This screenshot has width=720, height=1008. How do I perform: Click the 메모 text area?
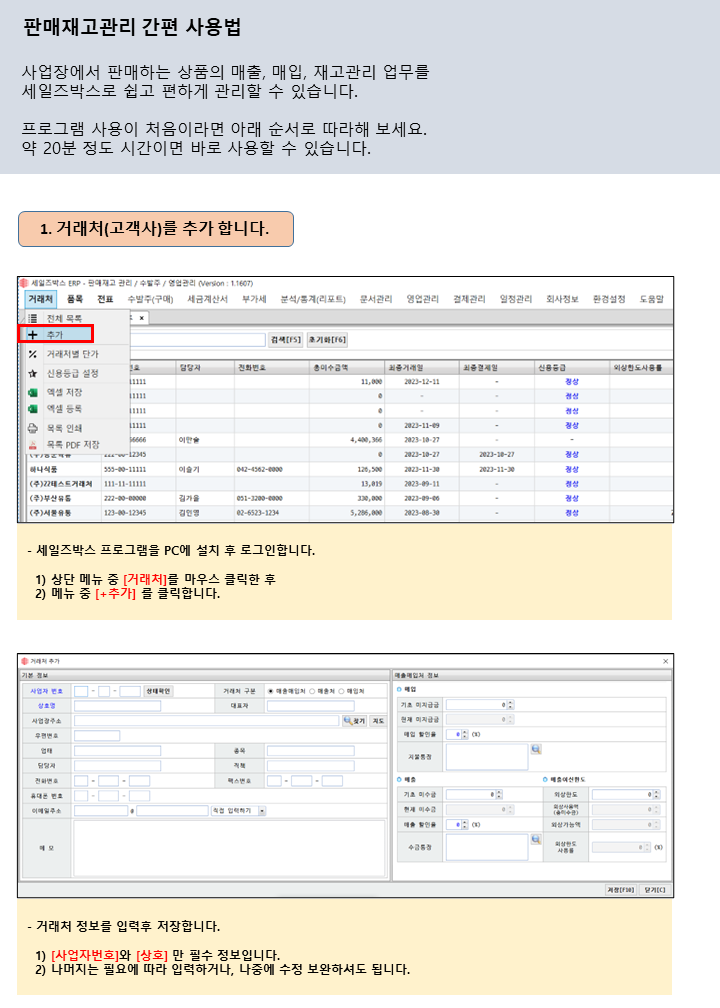(230, 848)
